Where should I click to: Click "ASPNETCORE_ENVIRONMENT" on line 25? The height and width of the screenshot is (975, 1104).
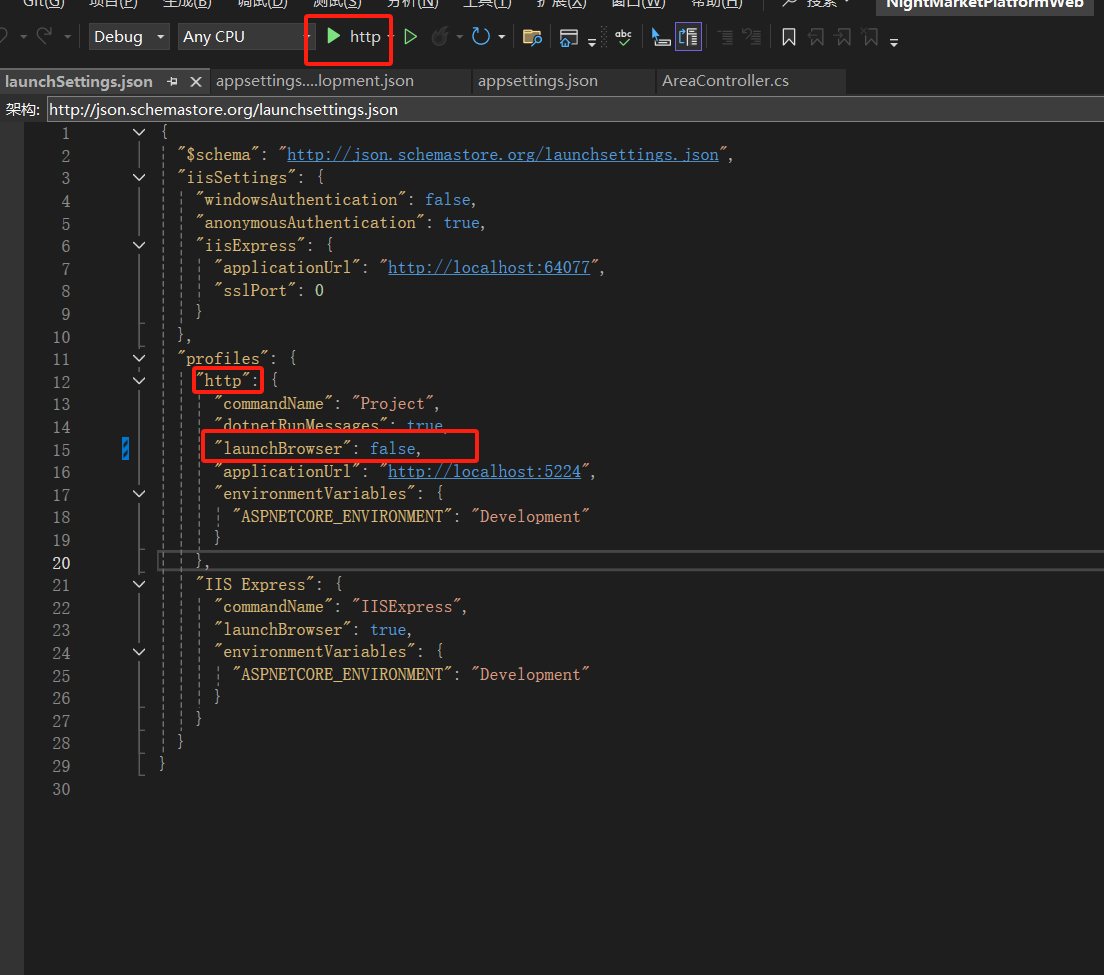click(x=342, y=674)
